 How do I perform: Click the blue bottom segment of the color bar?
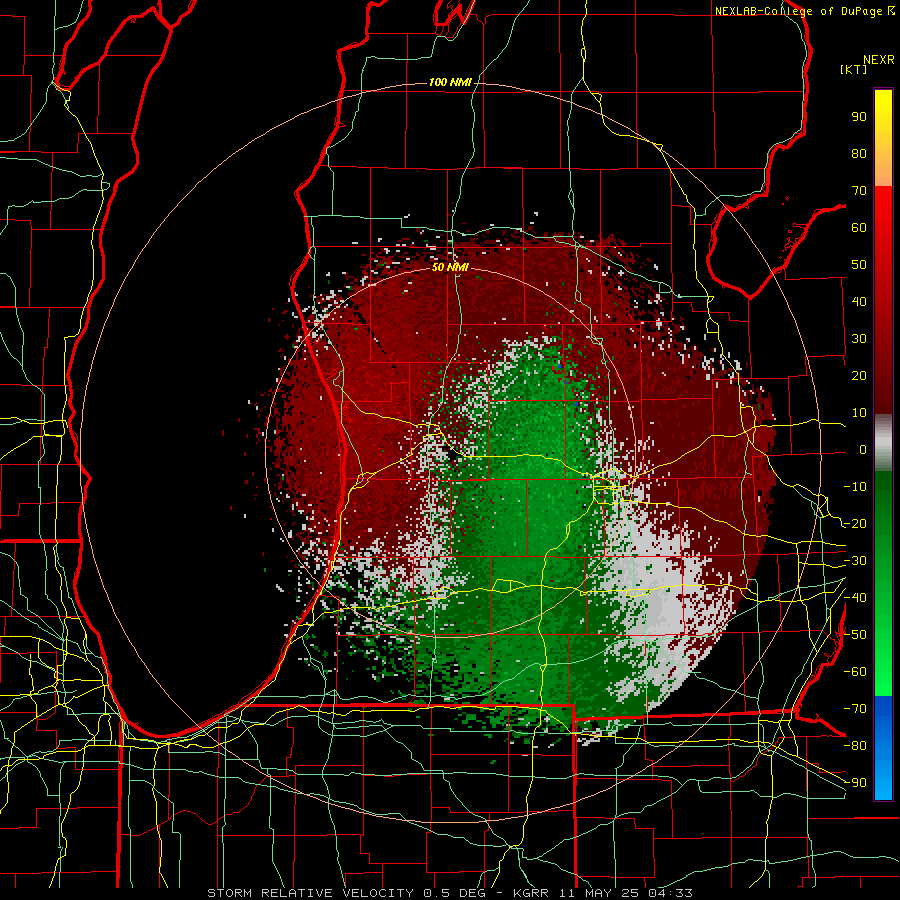[883, 748]
